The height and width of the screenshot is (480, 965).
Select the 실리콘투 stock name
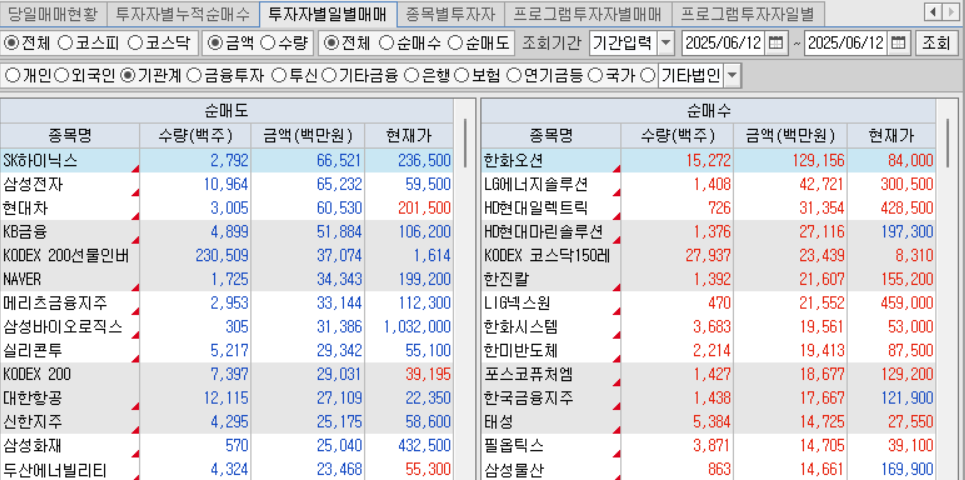(33, 351)
